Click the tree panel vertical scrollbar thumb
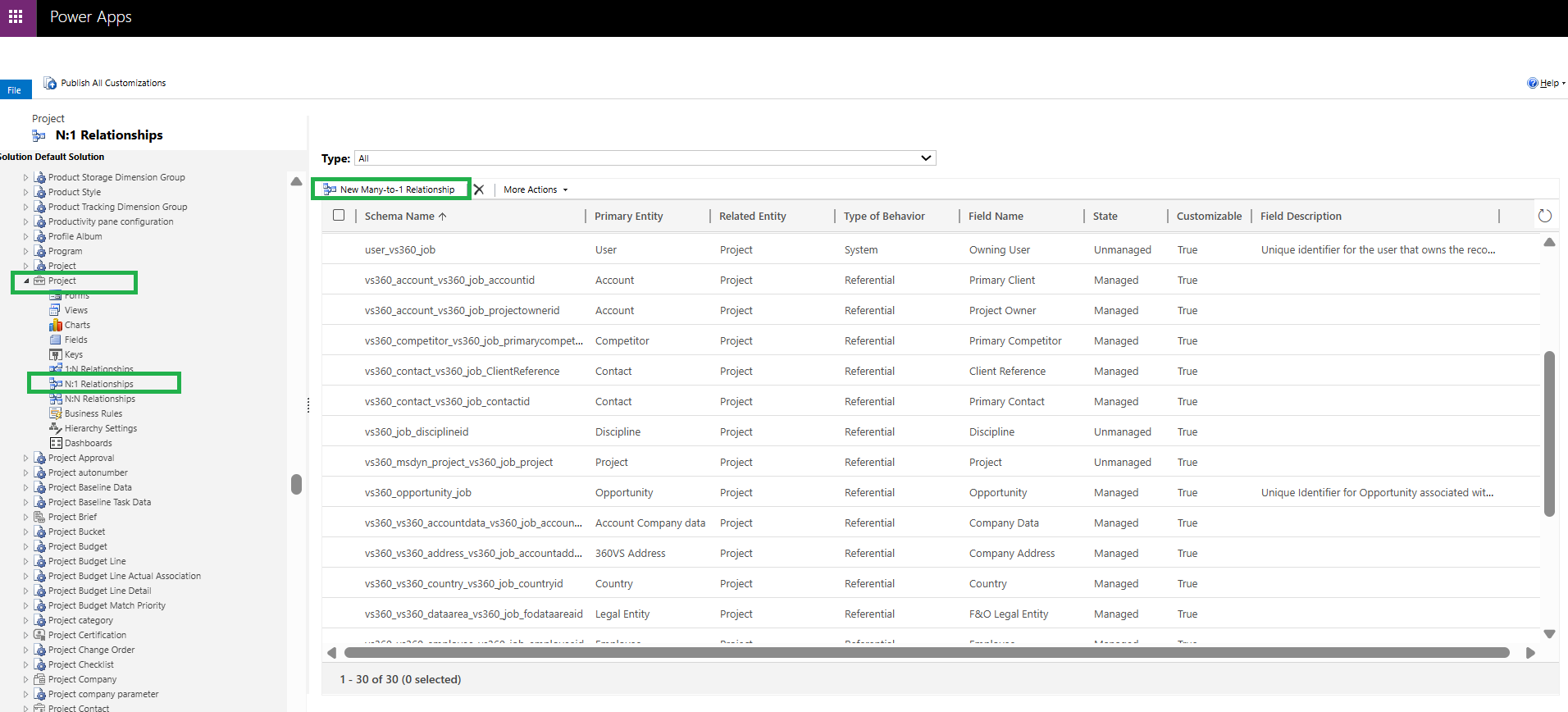 coord(296,484)
